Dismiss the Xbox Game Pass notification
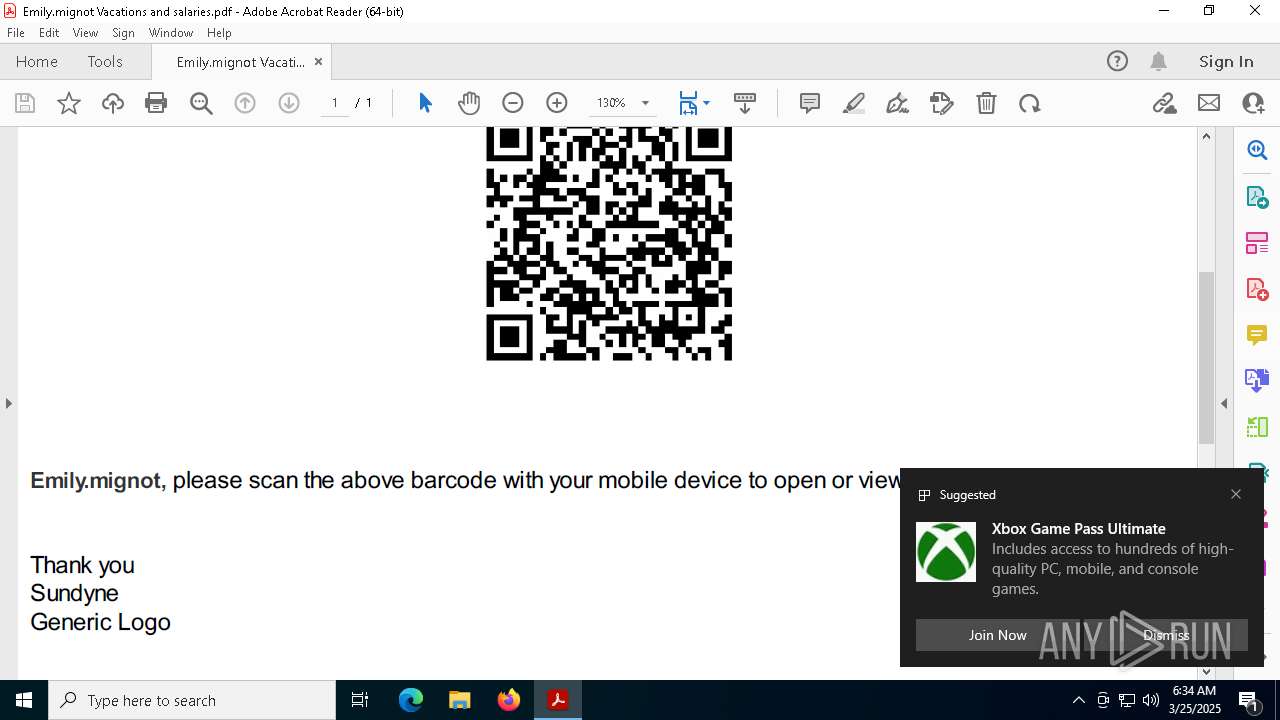 coord(1166,635)
